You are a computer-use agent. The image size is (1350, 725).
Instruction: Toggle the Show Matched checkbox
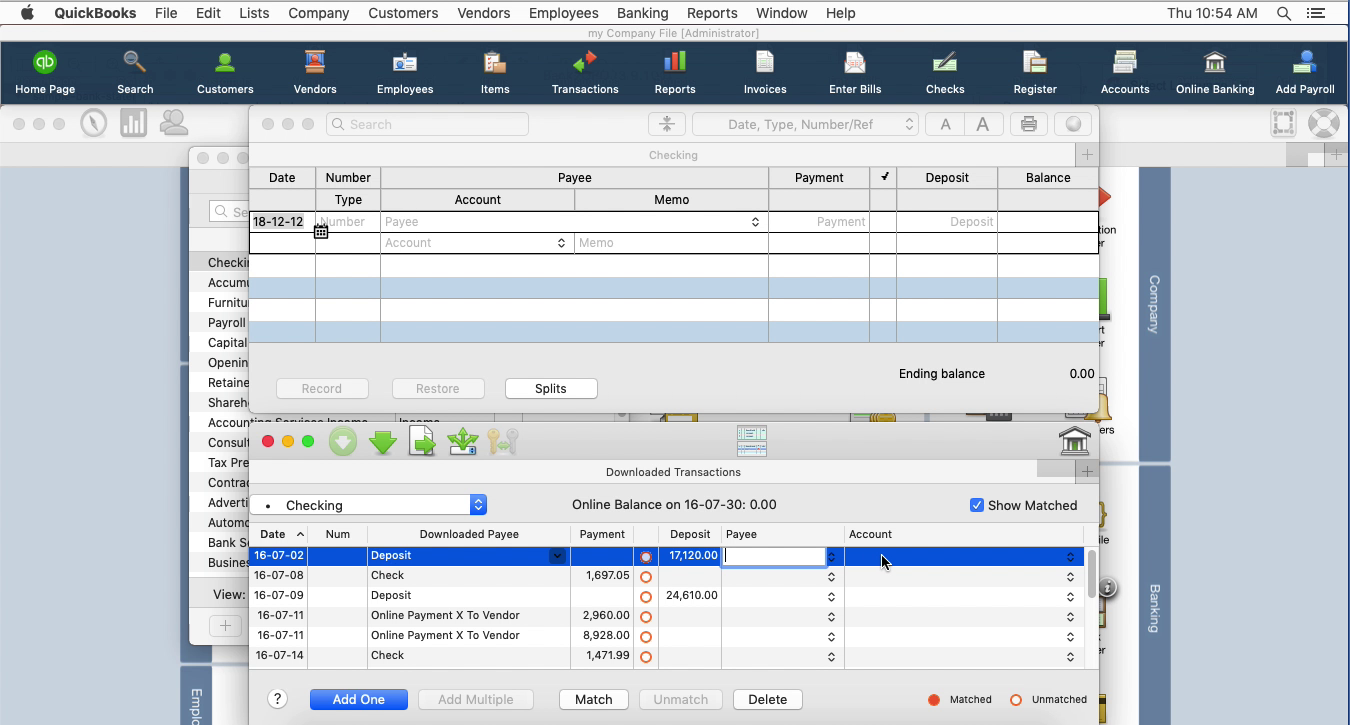(x=977, y=505)
